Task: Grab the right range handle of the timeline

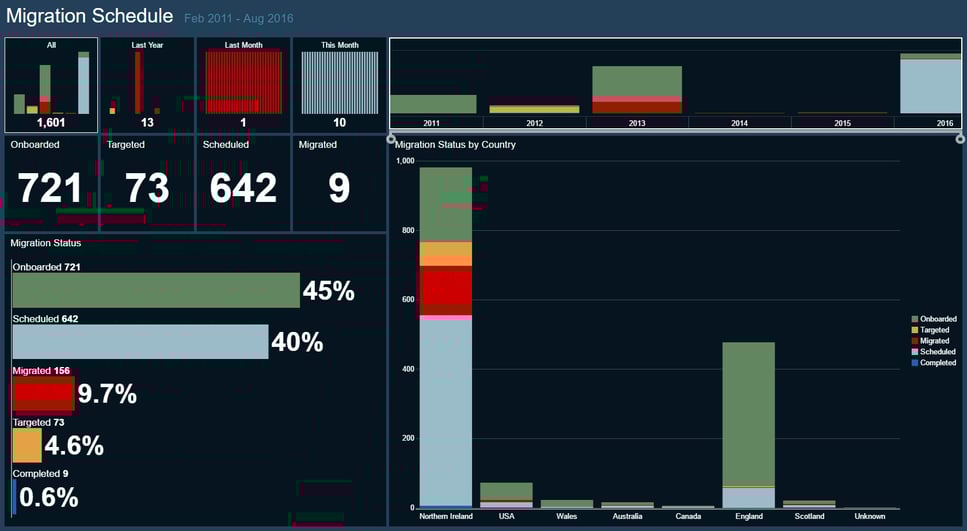Action: [x=960, y=139]
